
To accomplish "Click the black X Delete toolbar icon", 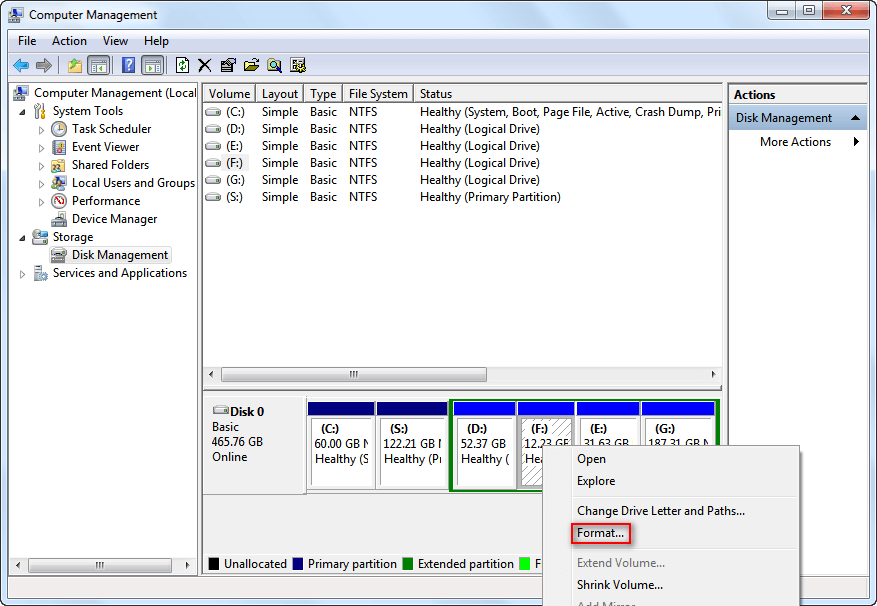I will click(205, 65).
